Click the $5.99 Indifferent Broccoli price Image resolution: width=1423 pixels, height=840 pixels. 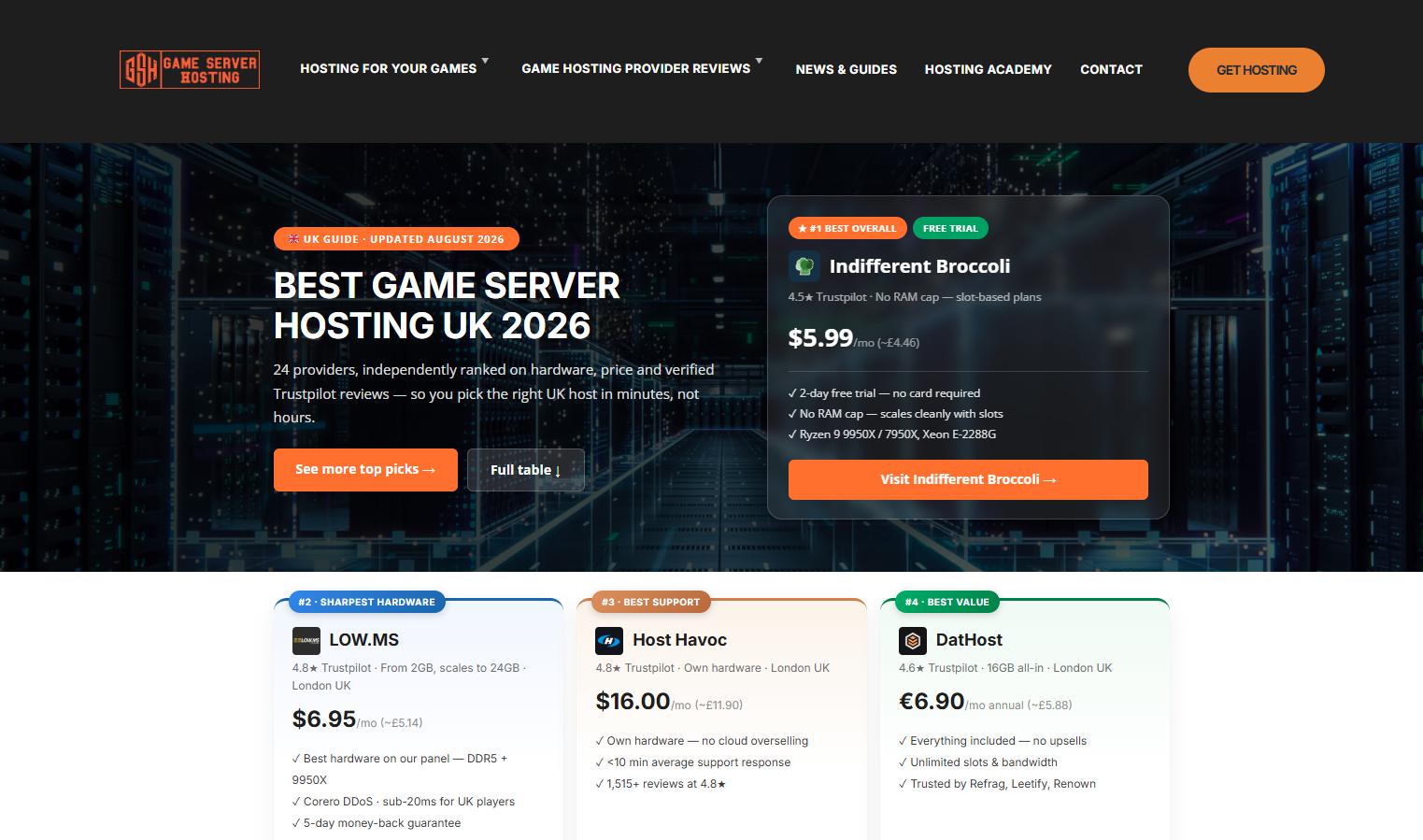pyautogui.click(x=820, y=338)
